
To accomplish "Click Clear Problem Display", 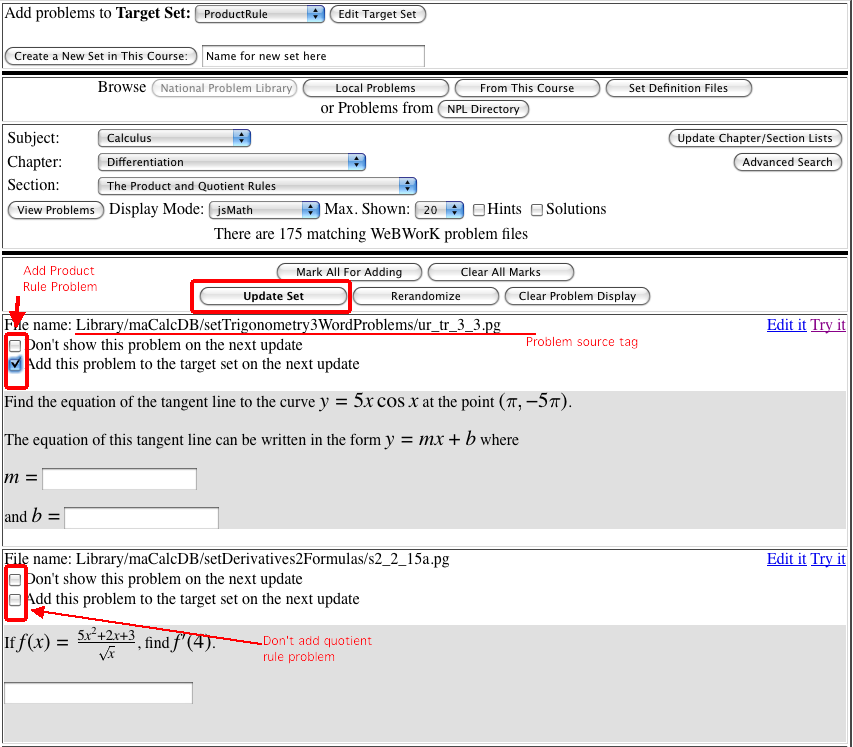I will tap(577, 296).
